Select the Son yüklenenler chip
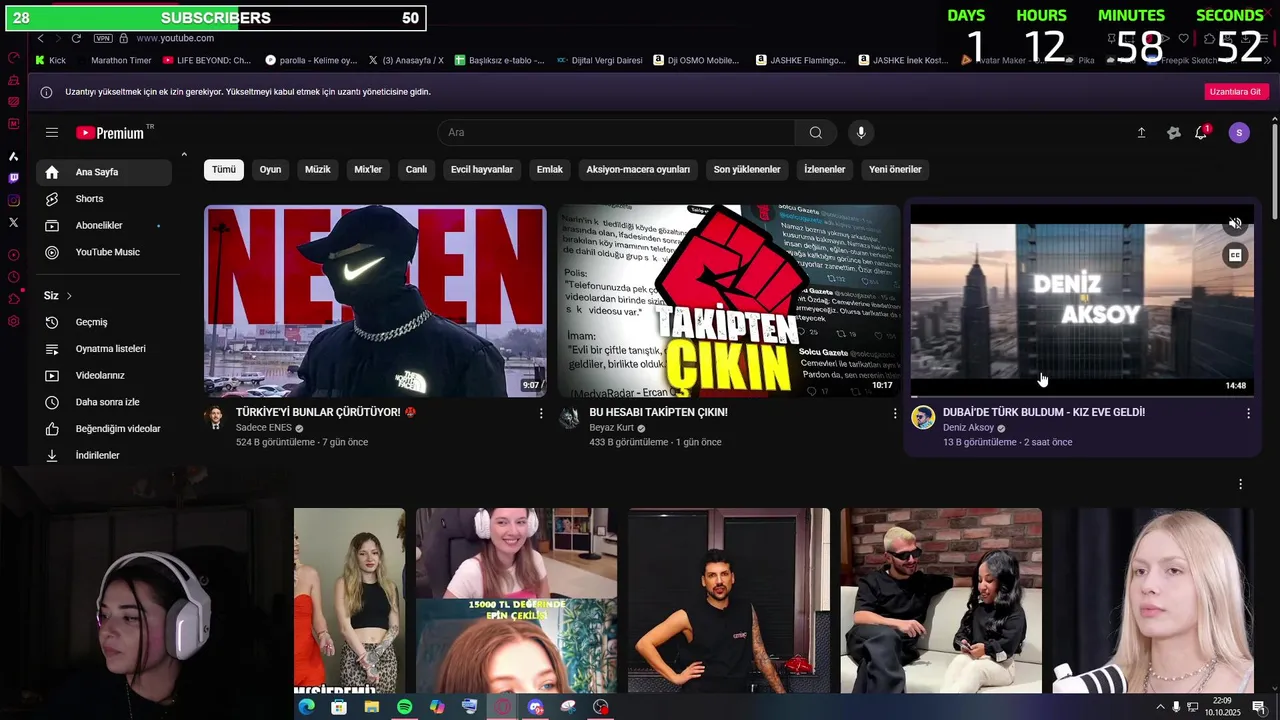1280x720 pixels. tap(747, 169)
